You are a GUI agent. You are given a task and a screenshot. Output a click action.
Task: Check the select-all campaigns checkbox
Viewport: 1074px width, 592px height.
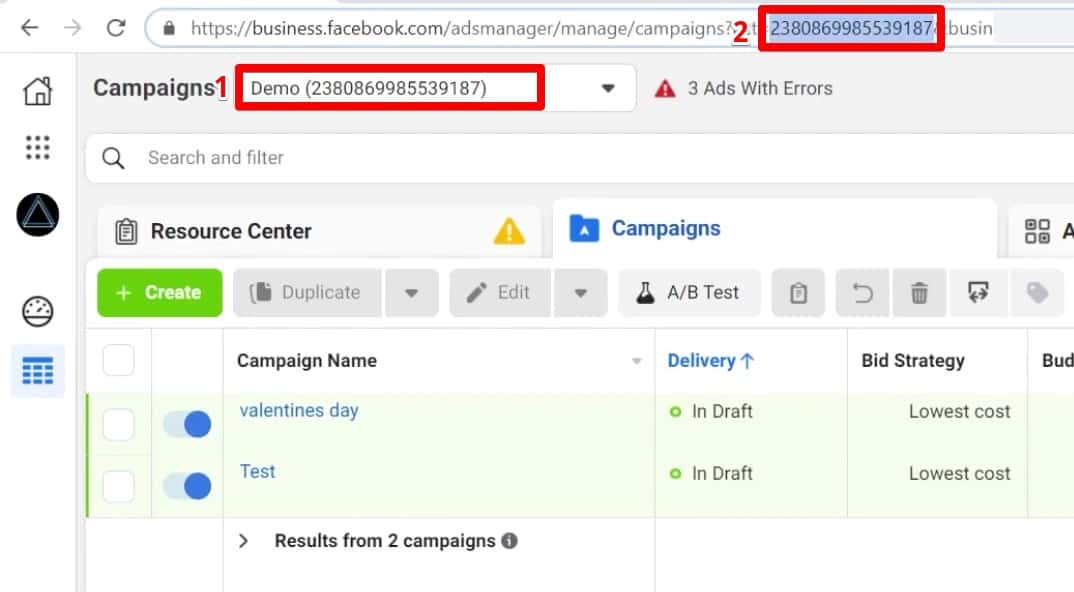coord(118,360)
